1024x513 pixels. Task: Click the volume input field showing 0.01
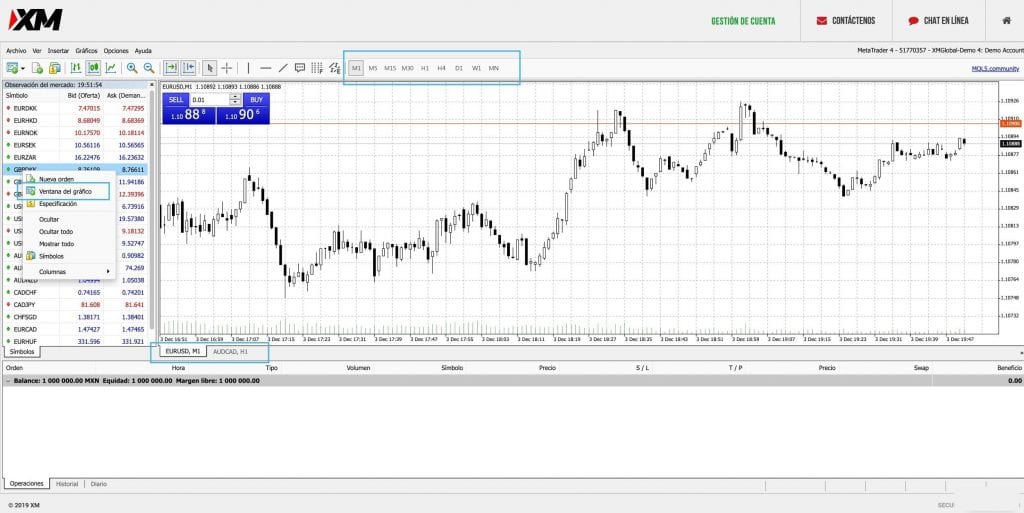pyautogui.click(x=208, y=100)
